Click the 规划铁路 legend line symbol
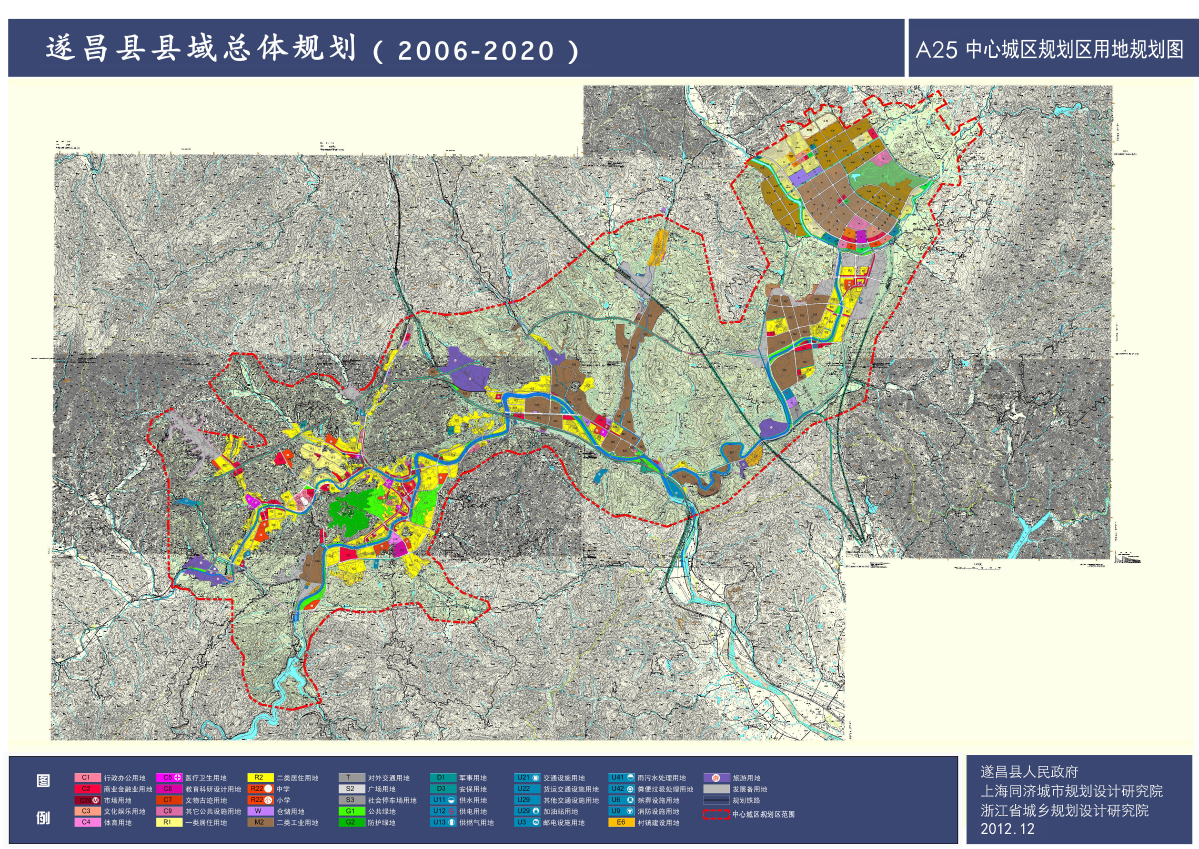Image resolution: width=1199 pixels, height=849 pixels. [x=716, y=800]
